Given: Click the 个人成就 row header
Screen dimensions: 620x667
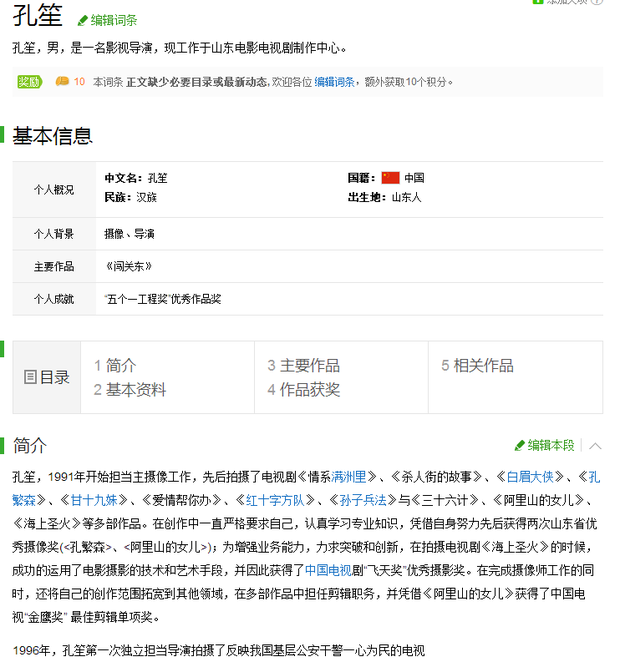Looking at the screenshot, I should [54, 299].
